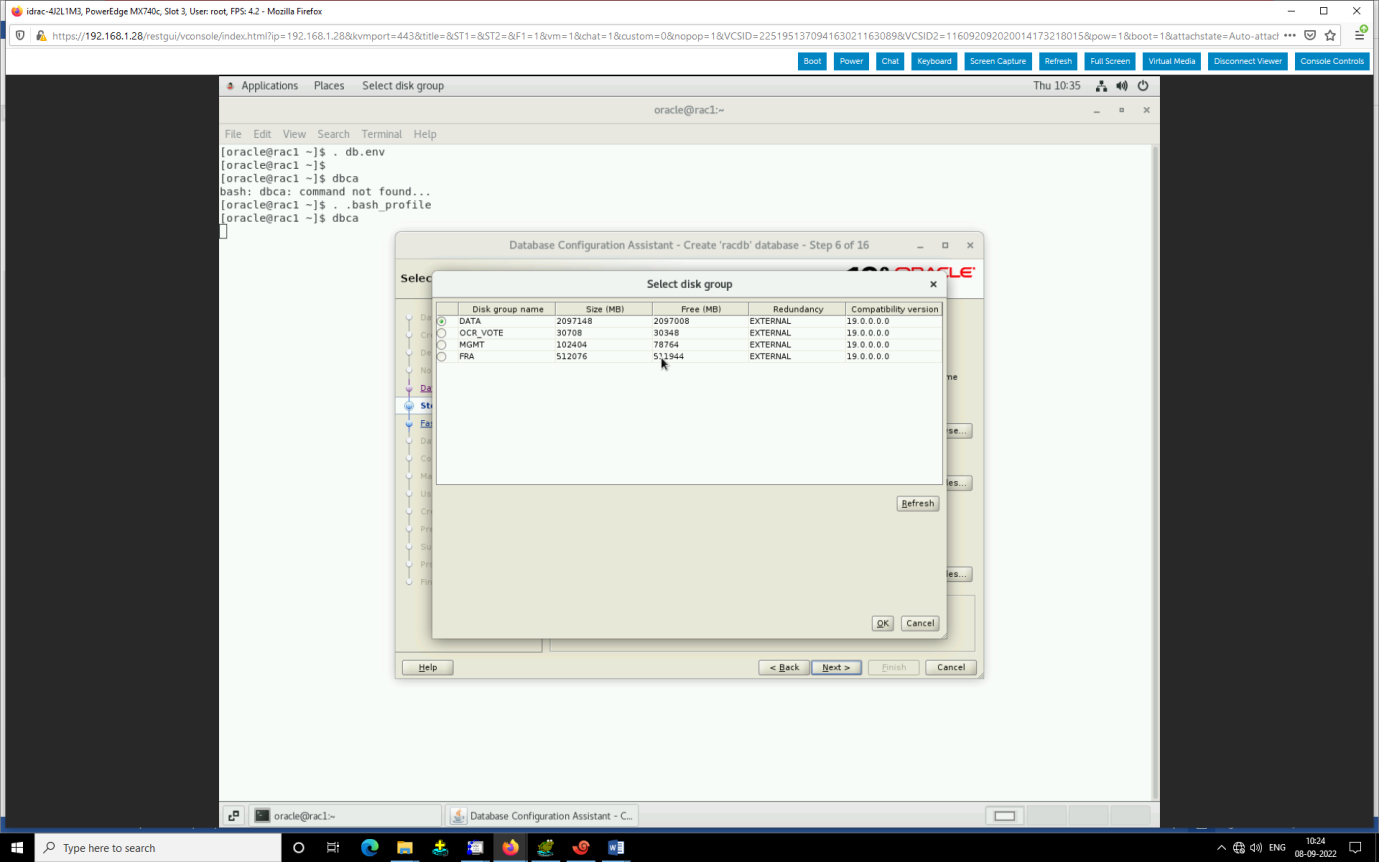The height and width of the screenshot is (862, 1379).
Task: Click the iDRAC Power button
Action: [x=851, y=61]
